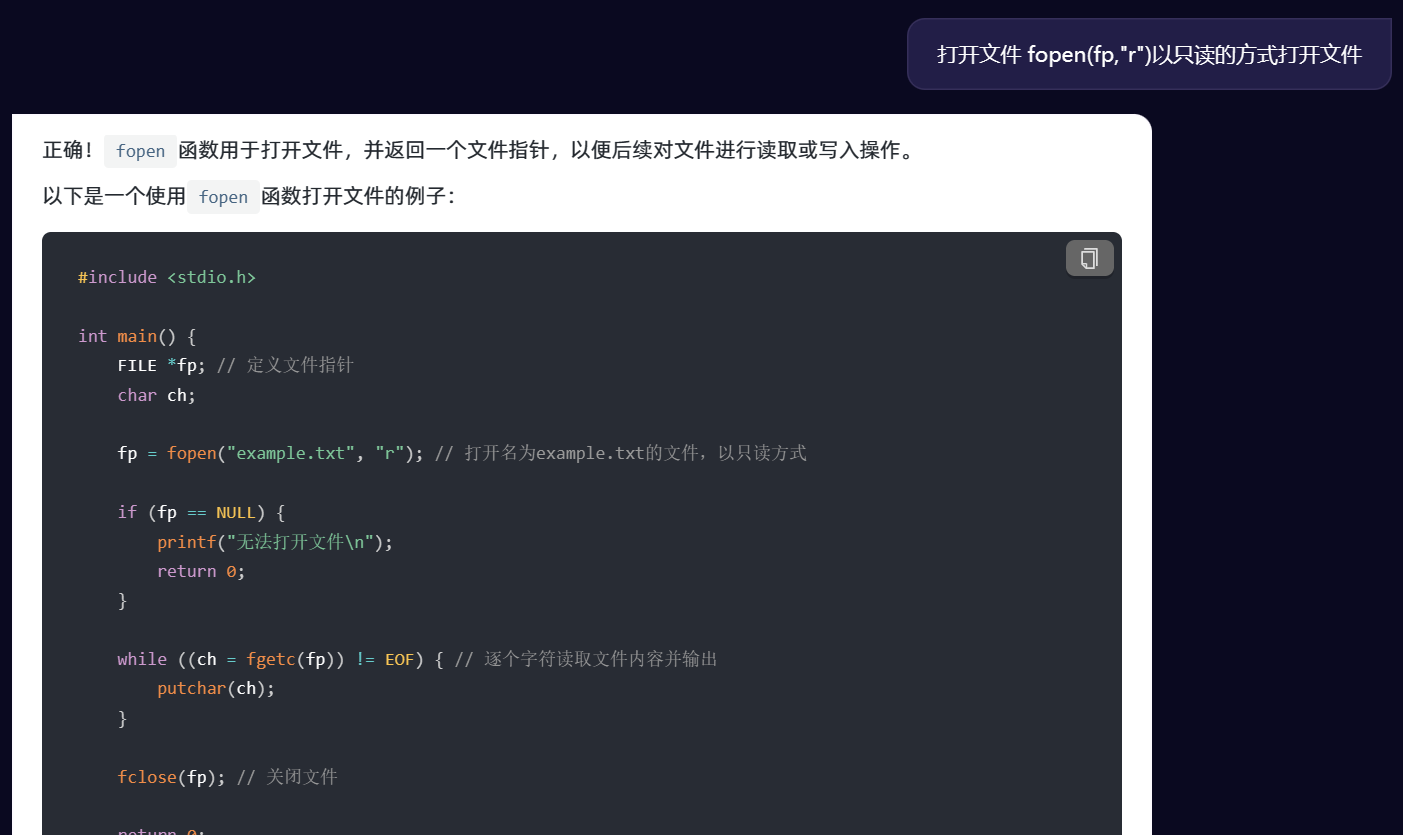
Task: Click the #include <stdio.h> line
Action: (167, 277)
